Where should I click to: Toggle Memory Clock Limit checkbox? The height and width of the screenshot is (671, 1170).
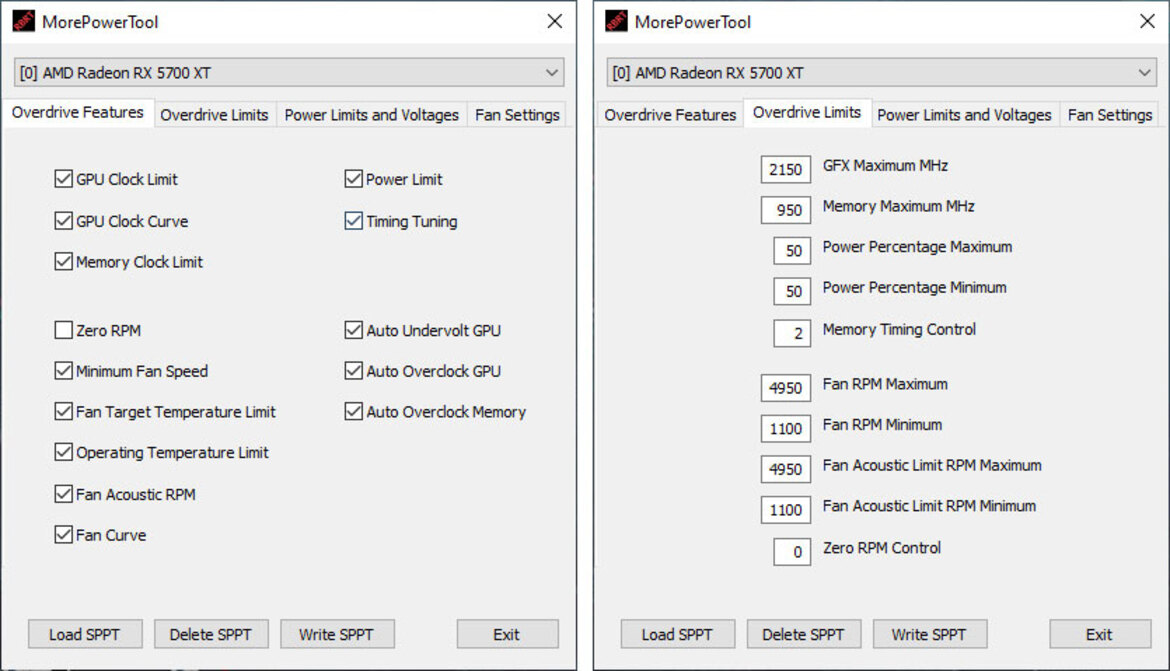[x=63, y=262]
